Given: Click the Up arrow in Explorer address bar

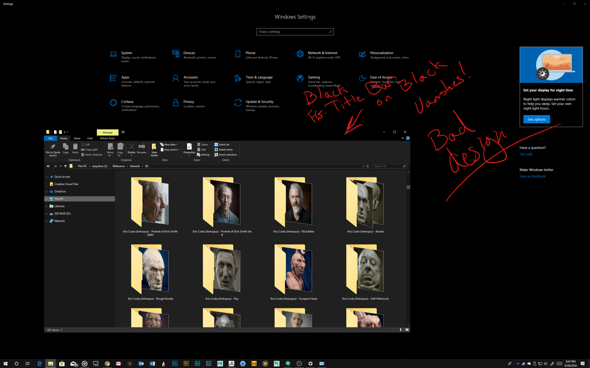Looking at the screenshot, I should coord(65,166).
